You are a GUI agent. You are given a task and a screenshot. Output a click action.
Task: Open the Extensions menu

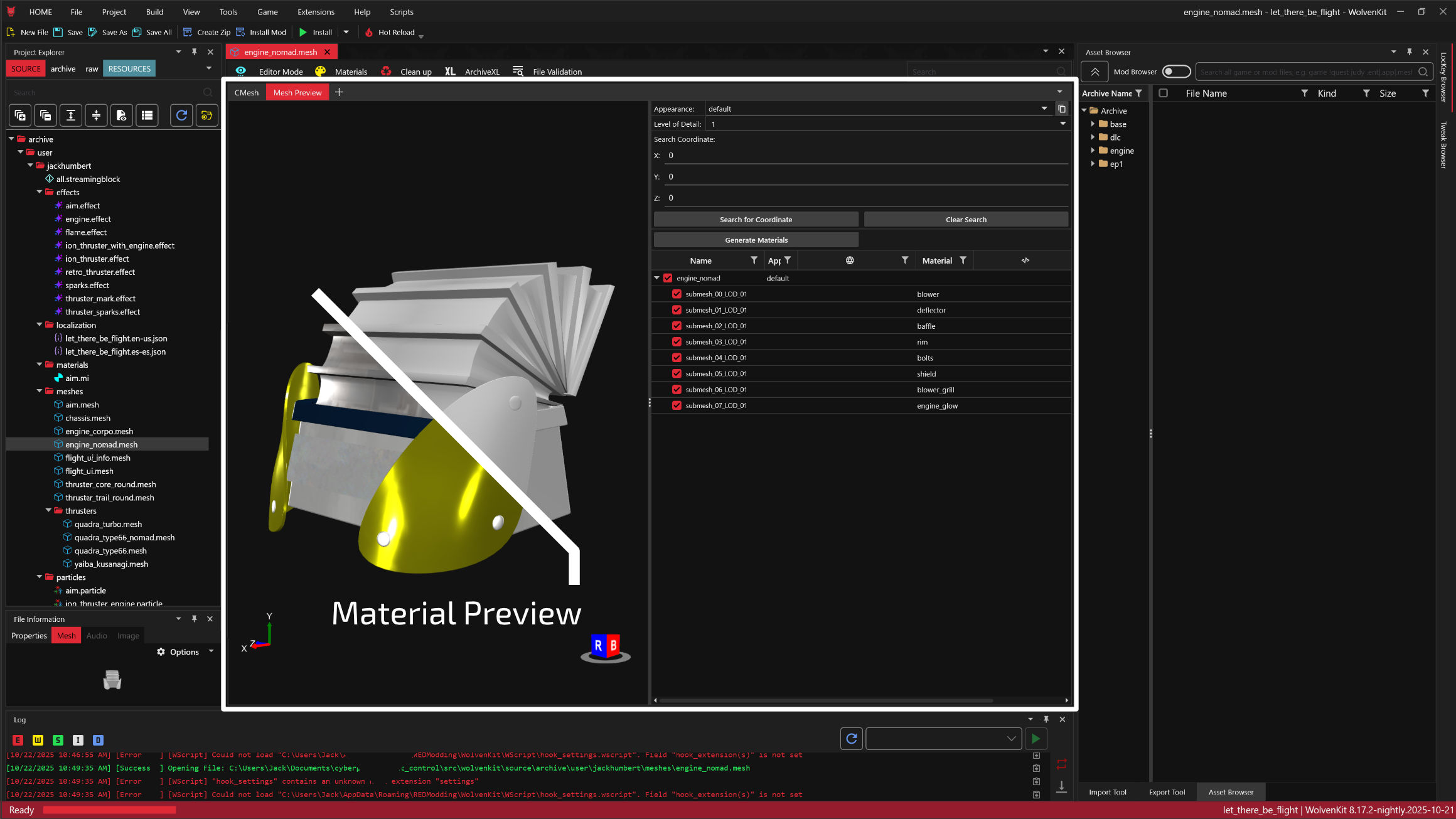[316, 12]
